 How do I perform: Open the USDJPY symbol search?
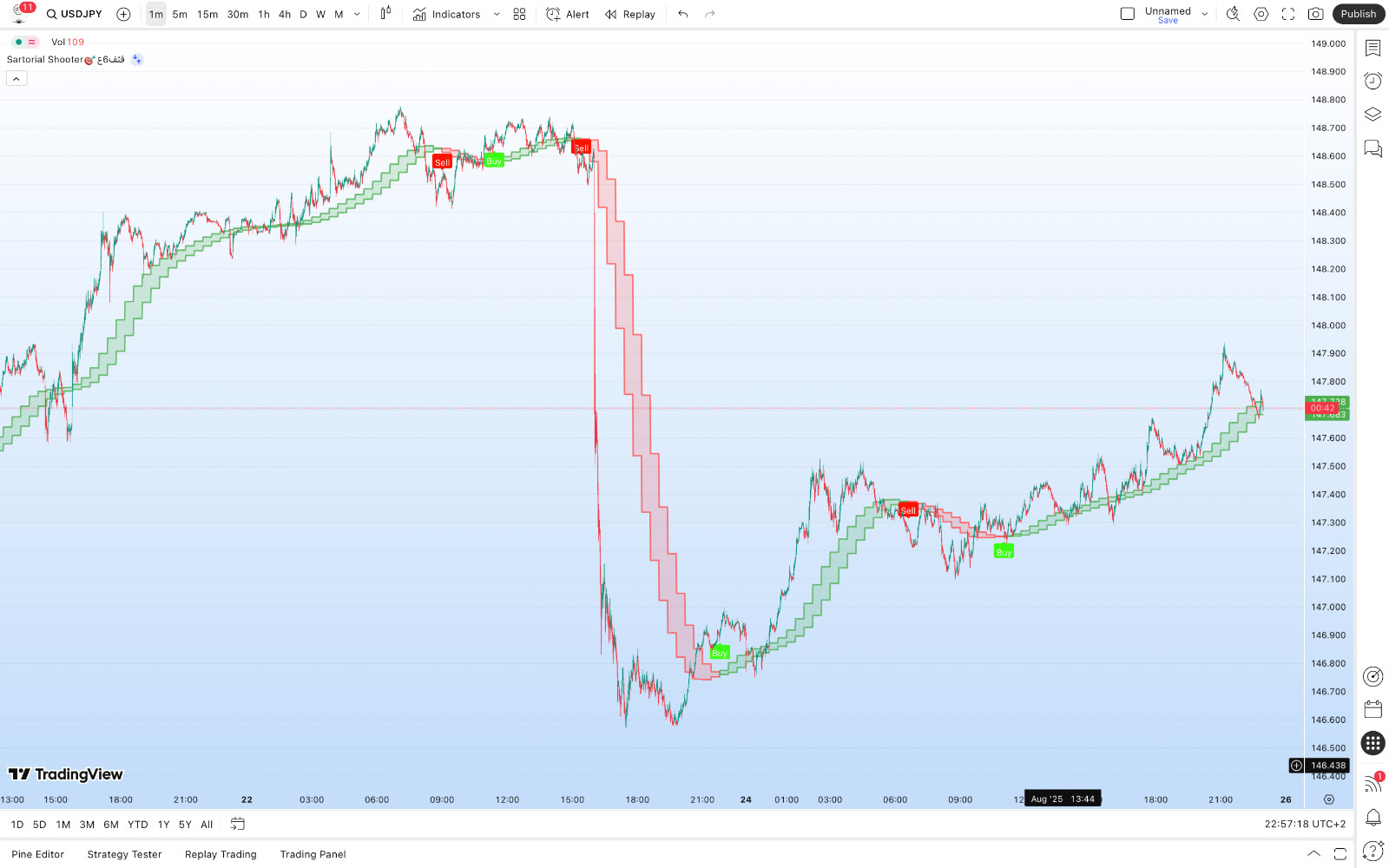click(75, 14)
